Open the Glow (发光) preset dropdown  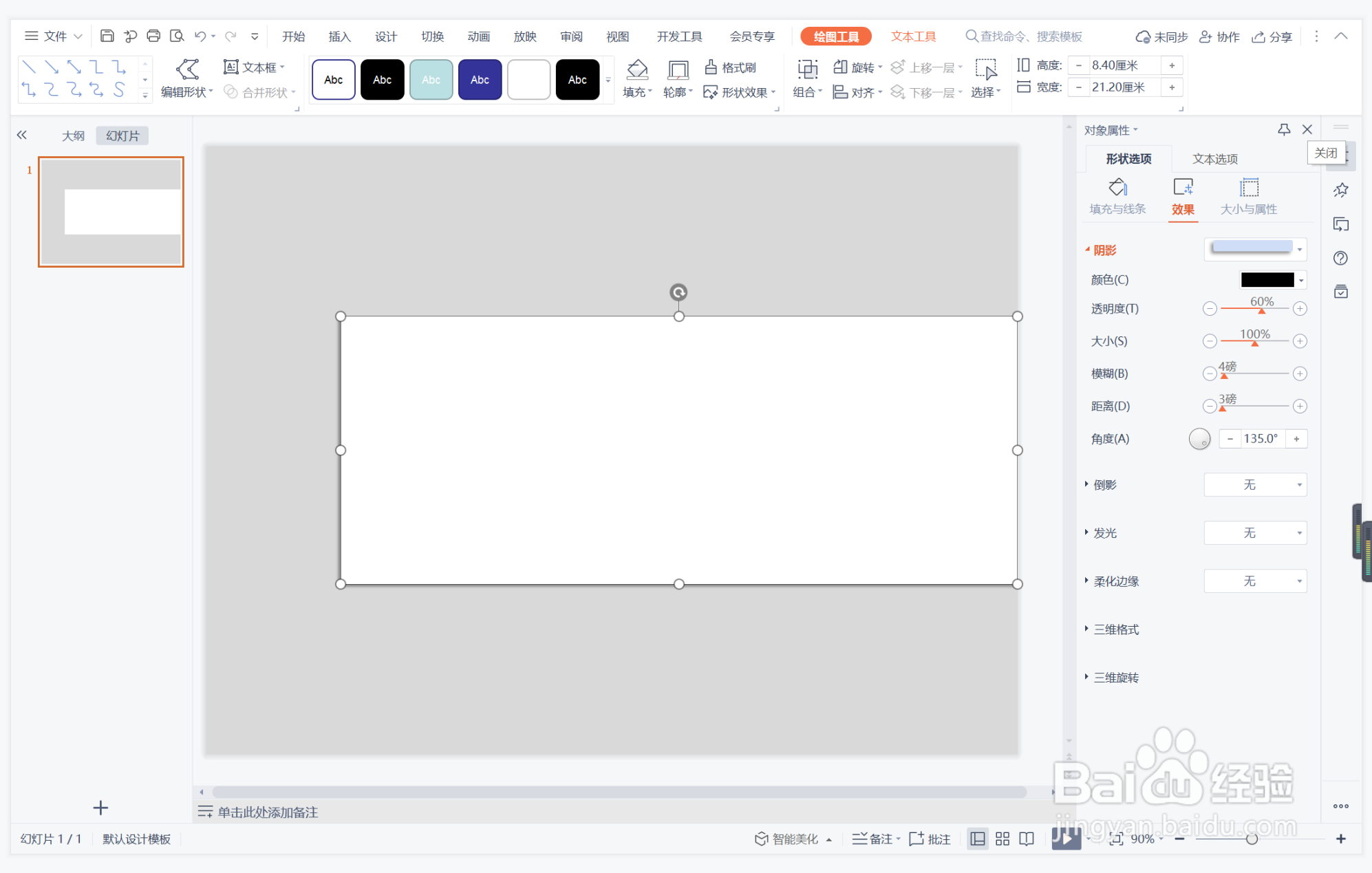tap(1255, 532)
